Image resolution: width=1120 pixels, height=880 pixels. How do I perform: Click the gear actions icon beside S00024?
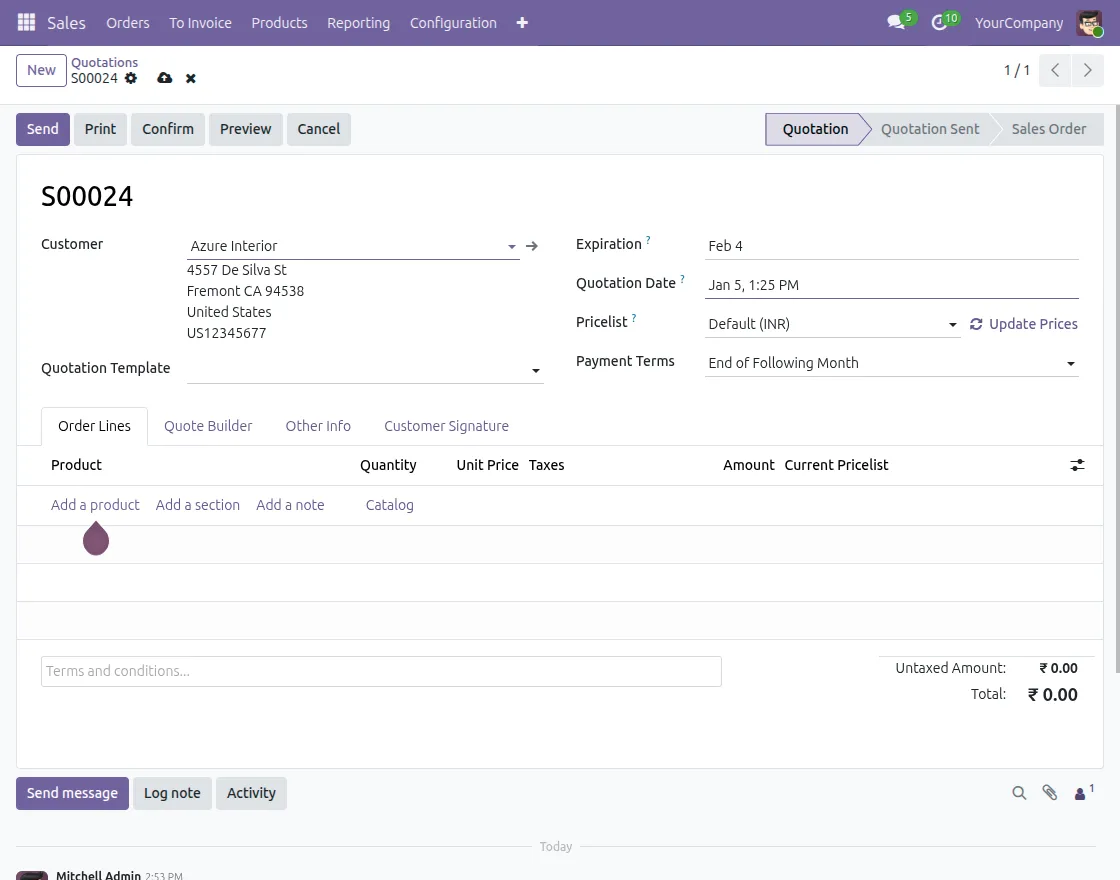click(x=131, y=78)
